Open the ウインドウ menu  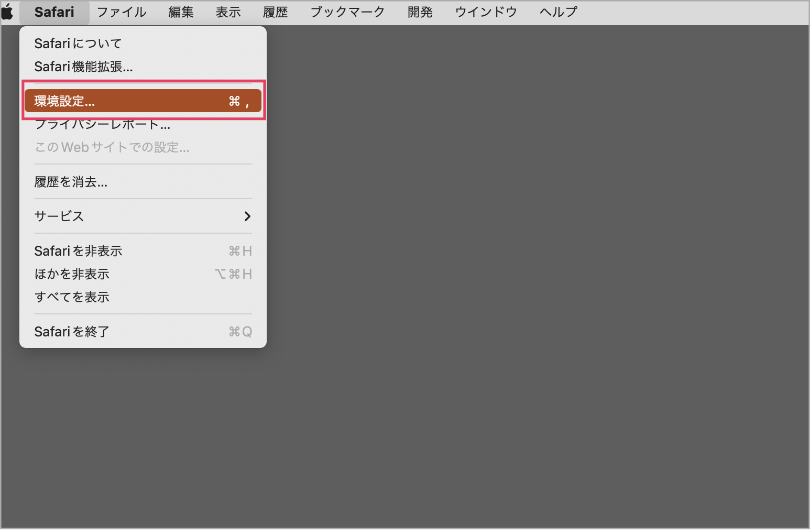[486, 12]
